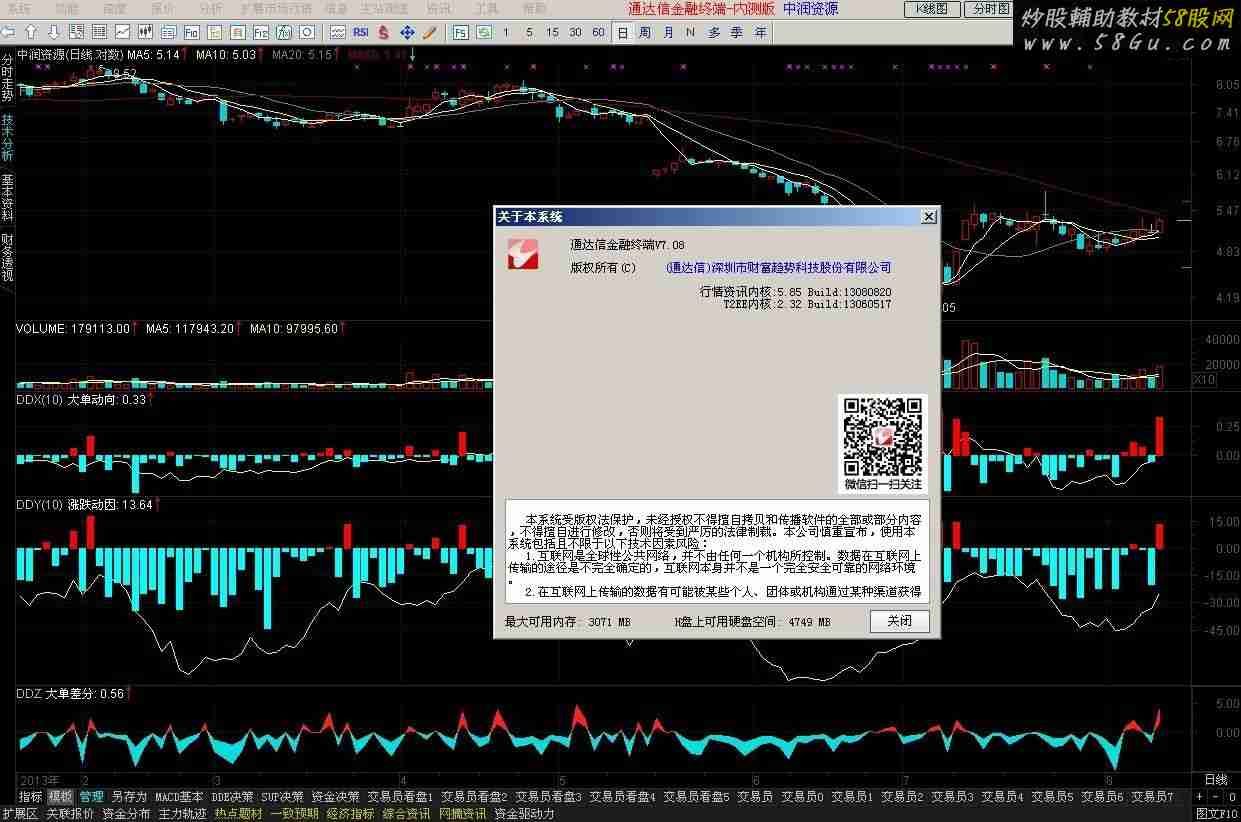Click the RSI indicator toolbar icon
Image resolution: width=1241 pixels, height=822 pixels.
[360, 32]
